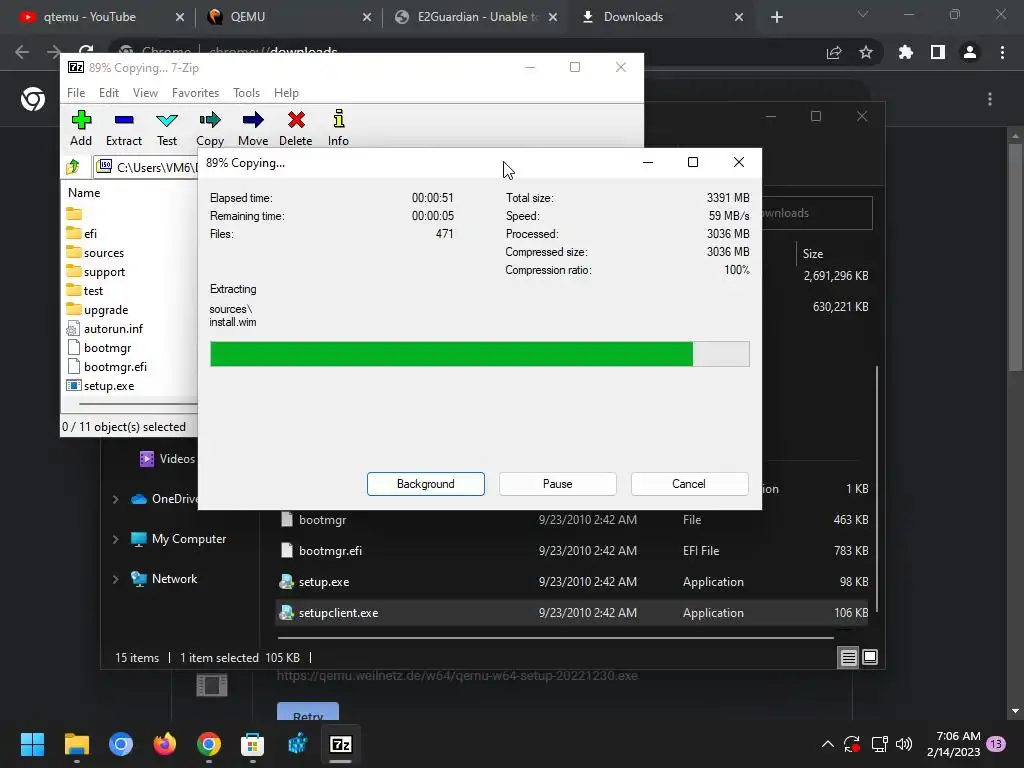Switch to the qtemu - YouTube tab
Viewport: 1024px width, 768px height.
101,17
